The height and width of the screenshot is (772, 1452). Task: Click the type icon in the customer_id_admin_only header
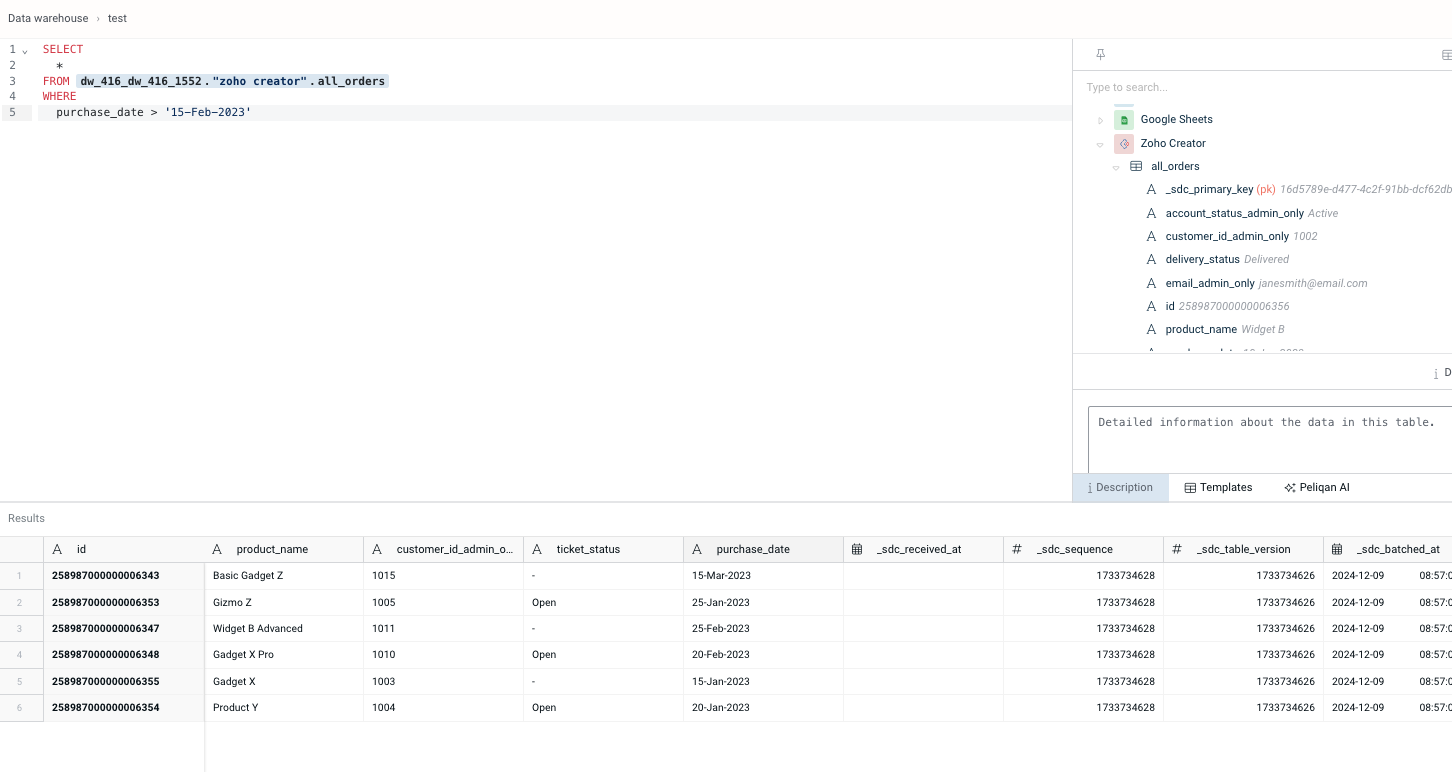pyautogui.click(x=377, y=549)
